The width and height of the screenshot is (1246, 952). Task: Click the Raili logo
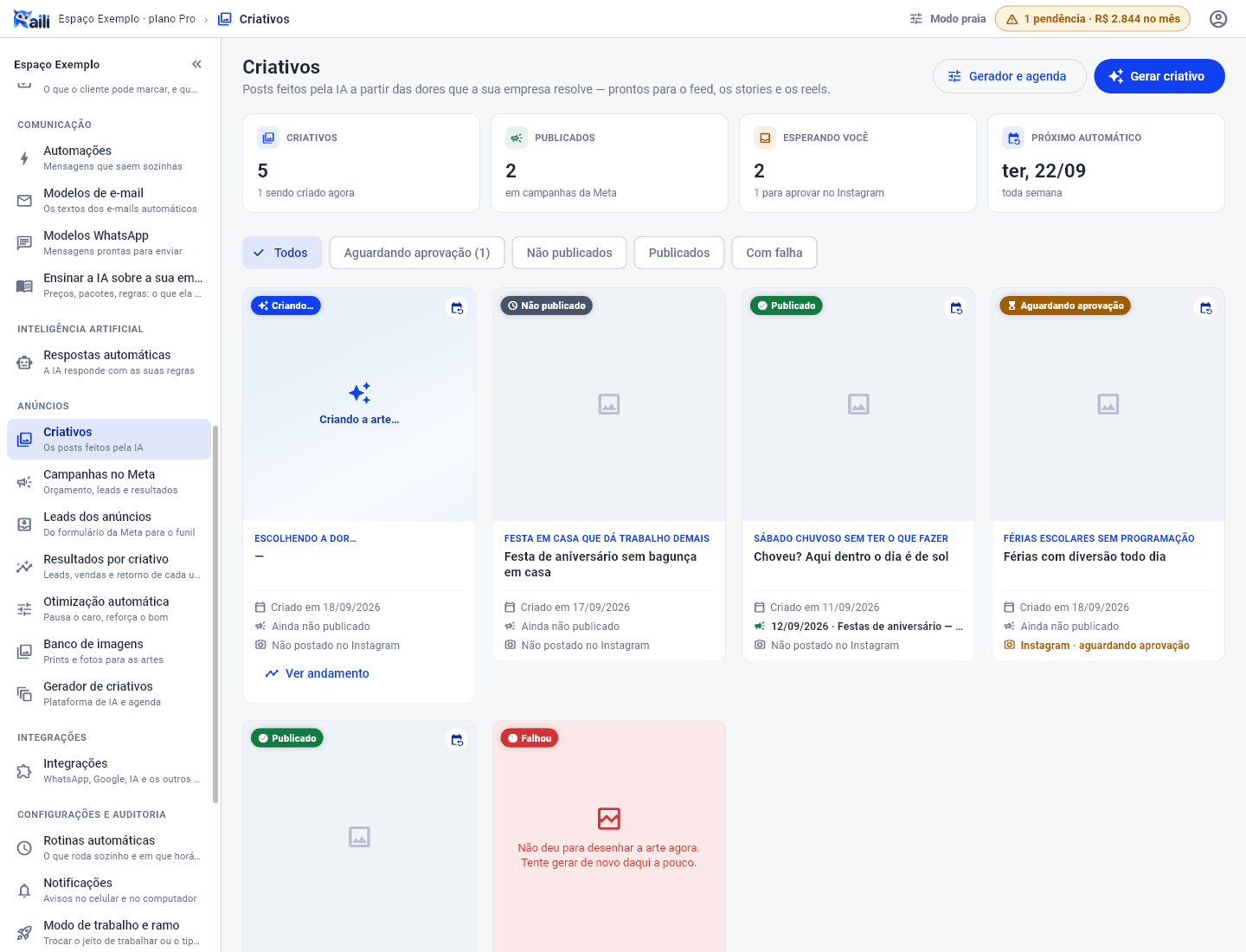pyautogui.click(x=31, y=19)
